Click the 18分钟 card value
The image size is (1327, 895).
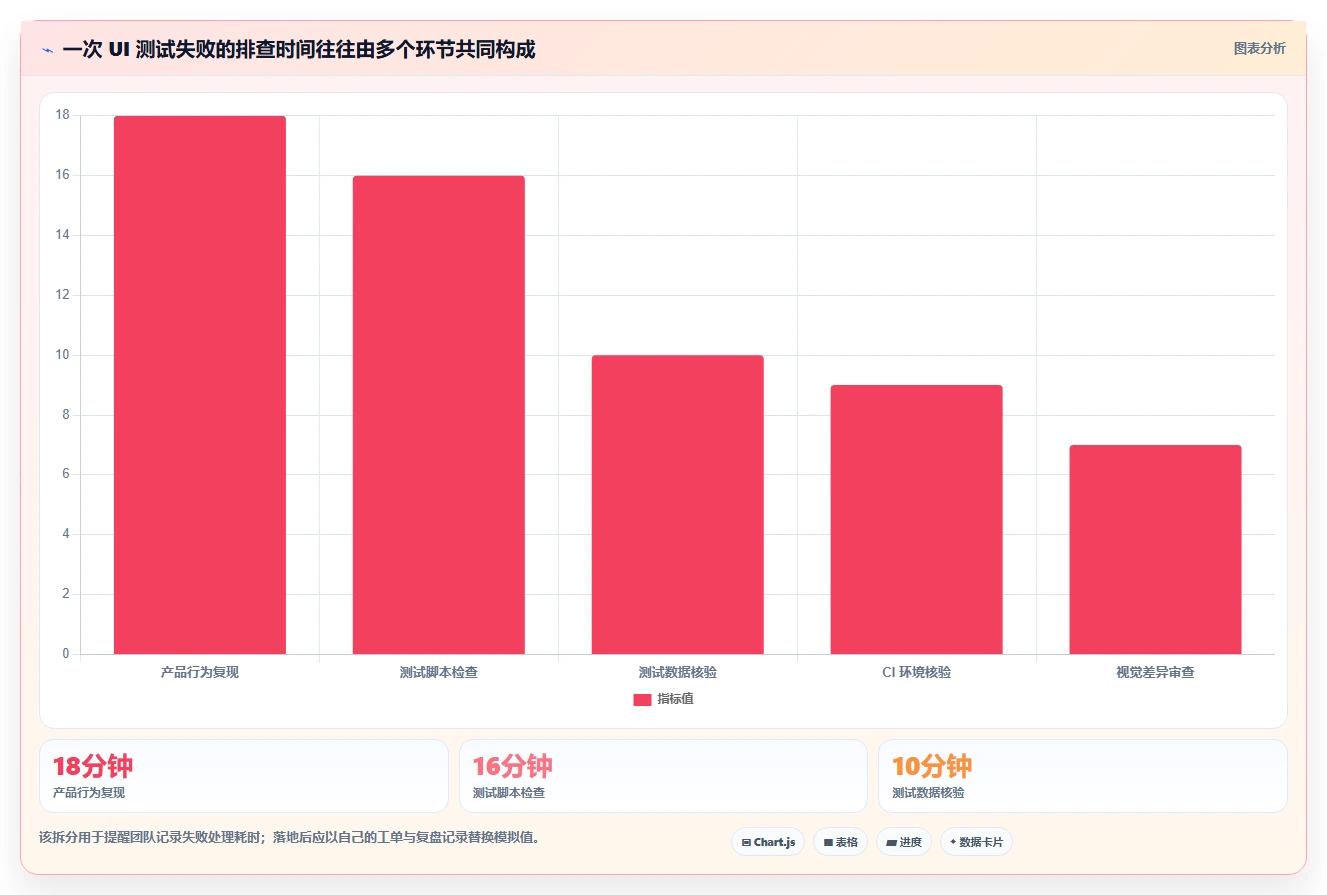pos(93,767)
